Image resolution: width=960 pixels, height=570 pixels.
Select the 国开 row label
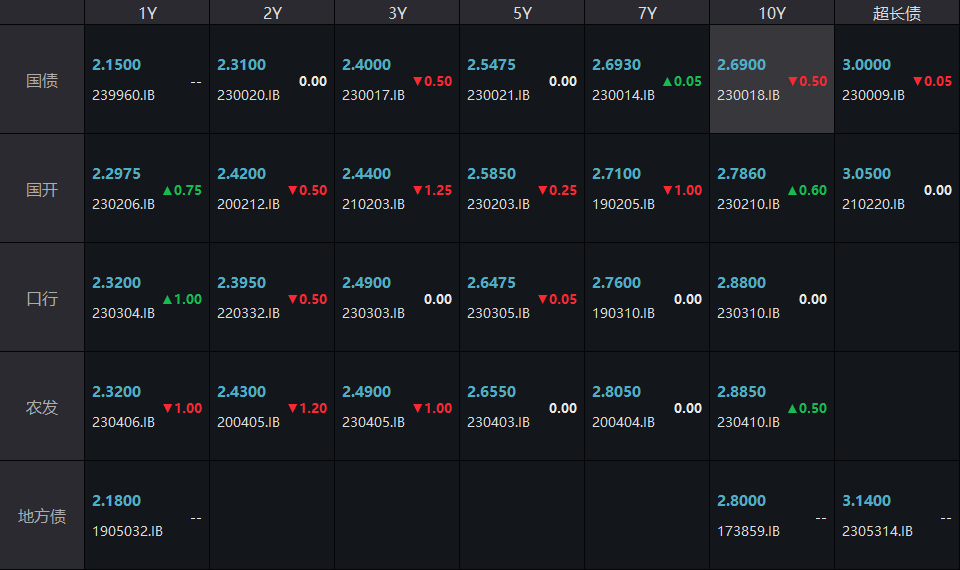(42, 189)
